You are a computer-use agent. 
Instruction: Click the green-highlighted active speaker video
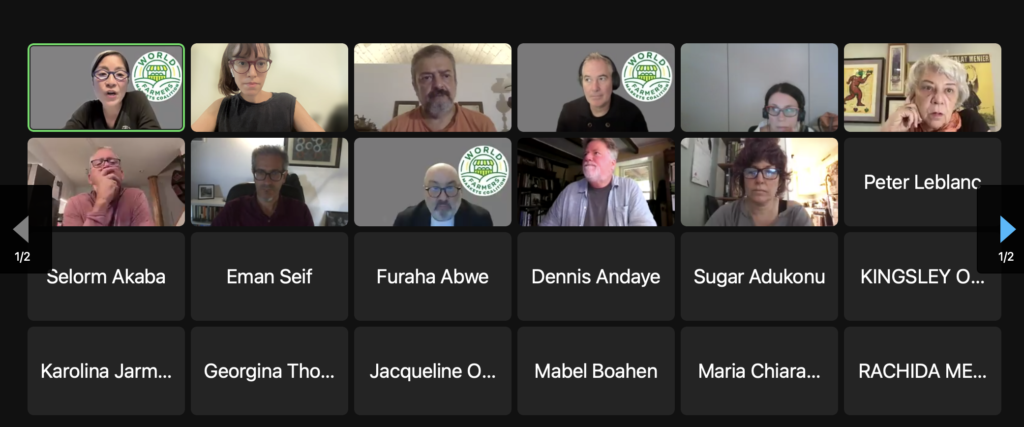tap(106, 87)
